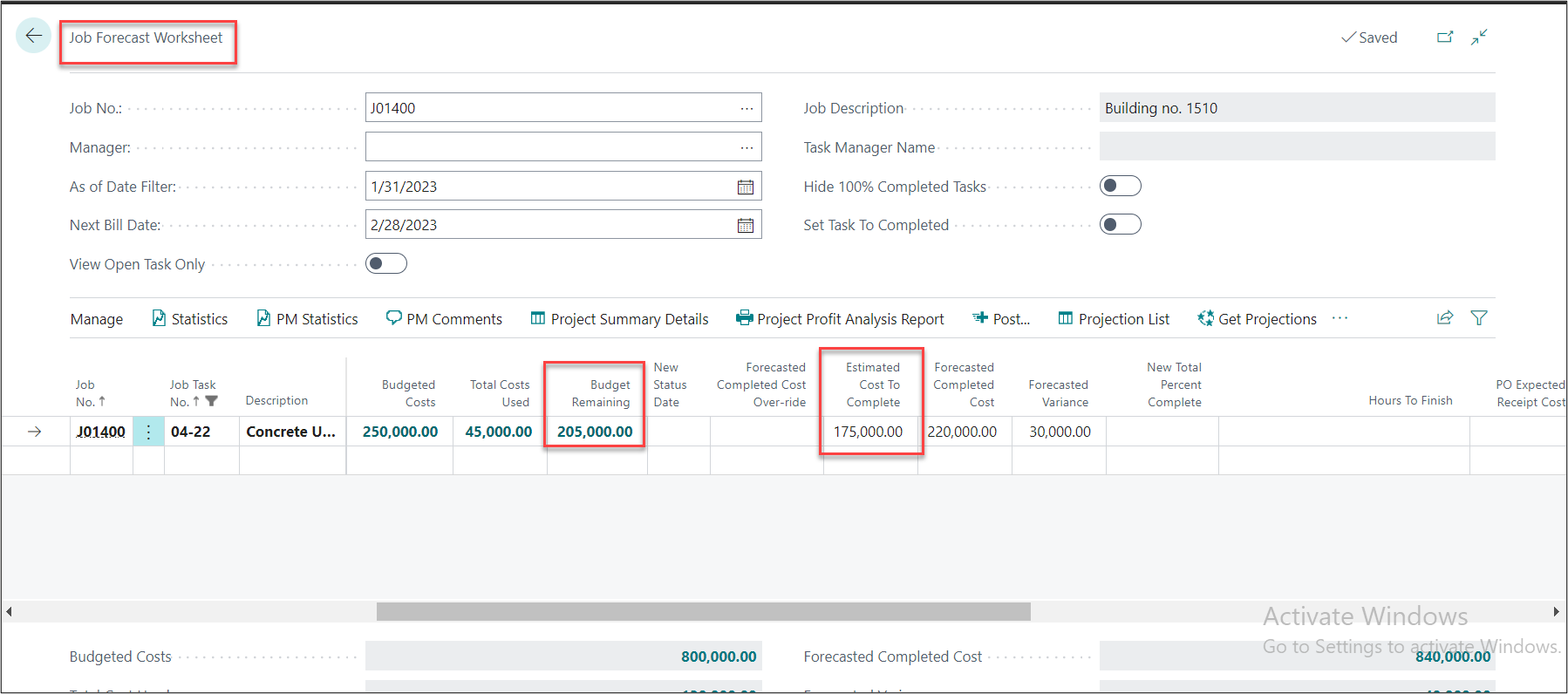Image resolution: width=1568 pixels, height=694 pixels.
Task: Open the Manage menu
Action: [97, 319]
